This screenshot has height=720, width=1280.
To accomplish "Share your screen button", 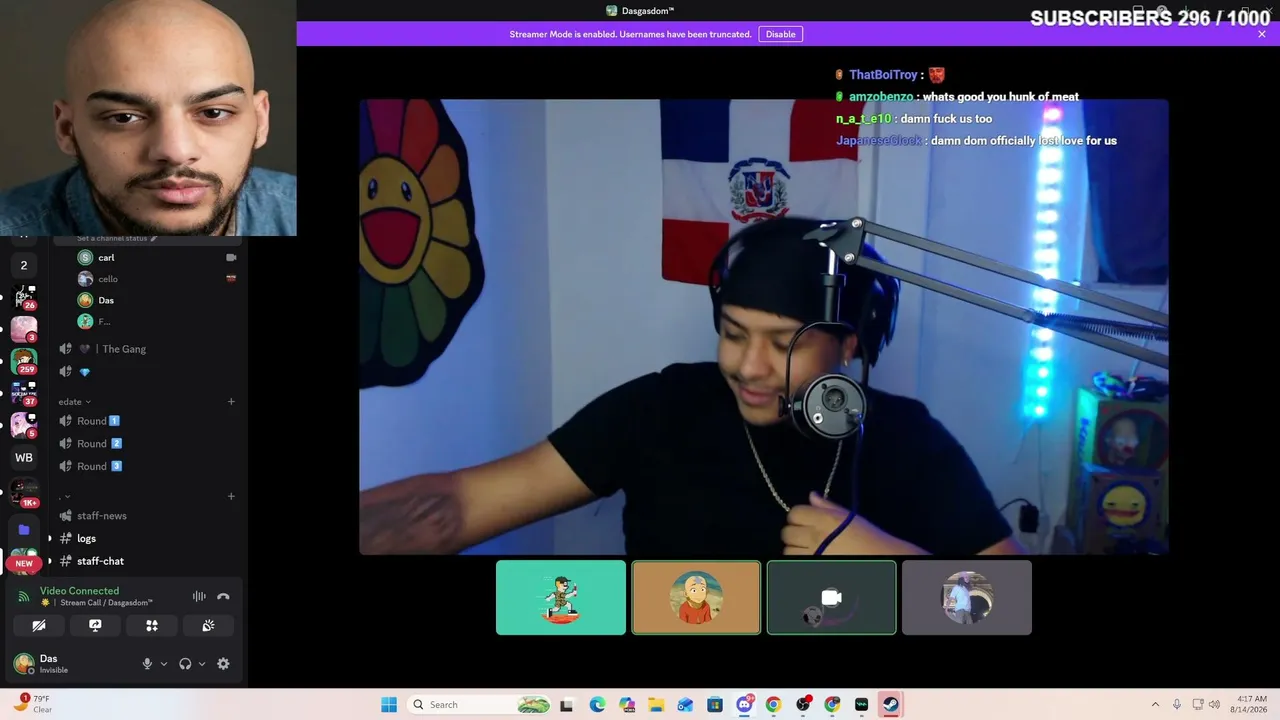I will coord(95,625).
